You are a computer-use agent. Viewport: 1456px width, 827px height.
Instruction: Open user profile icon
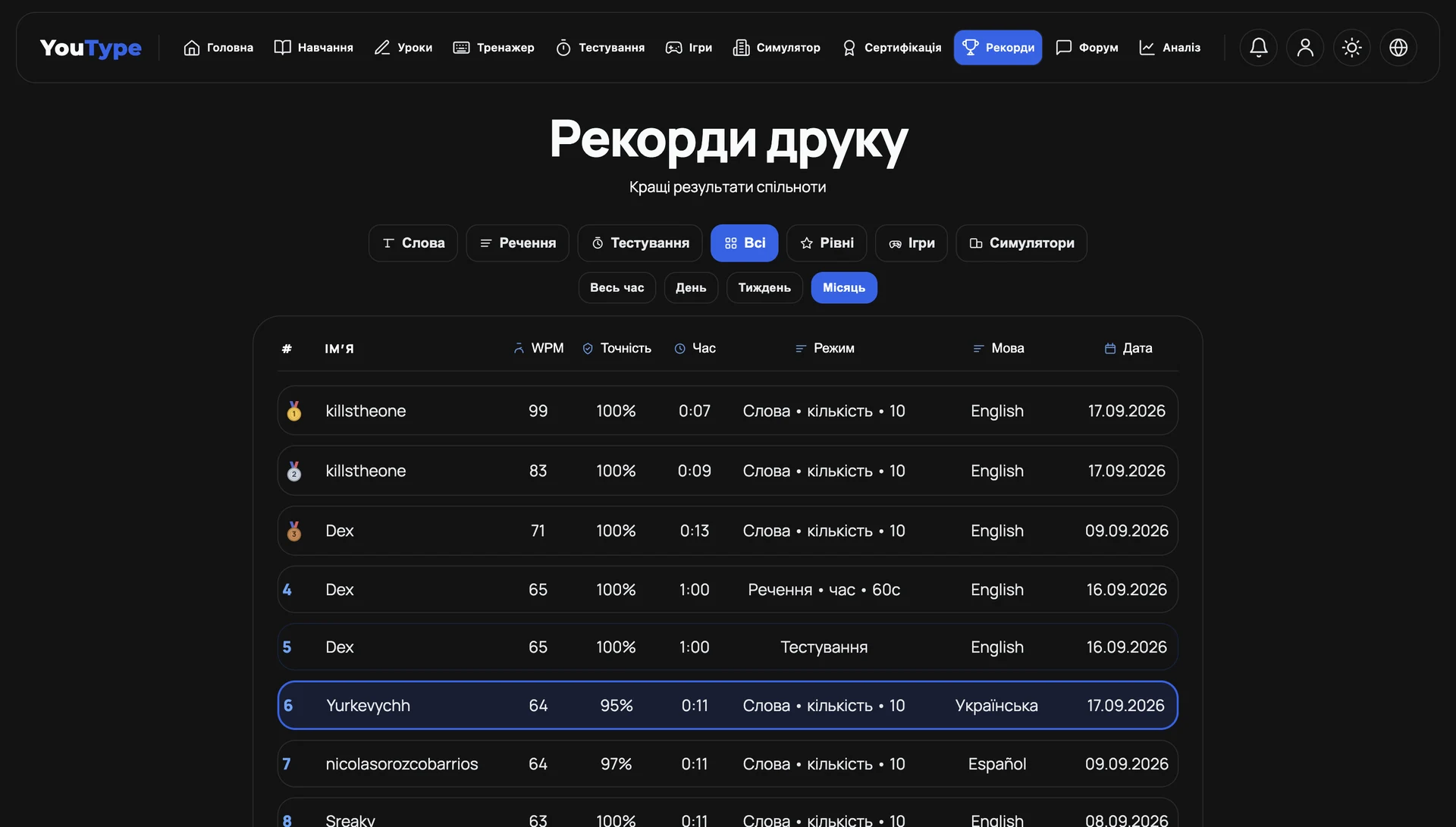pyautogui.click(x=1305, y=48)
